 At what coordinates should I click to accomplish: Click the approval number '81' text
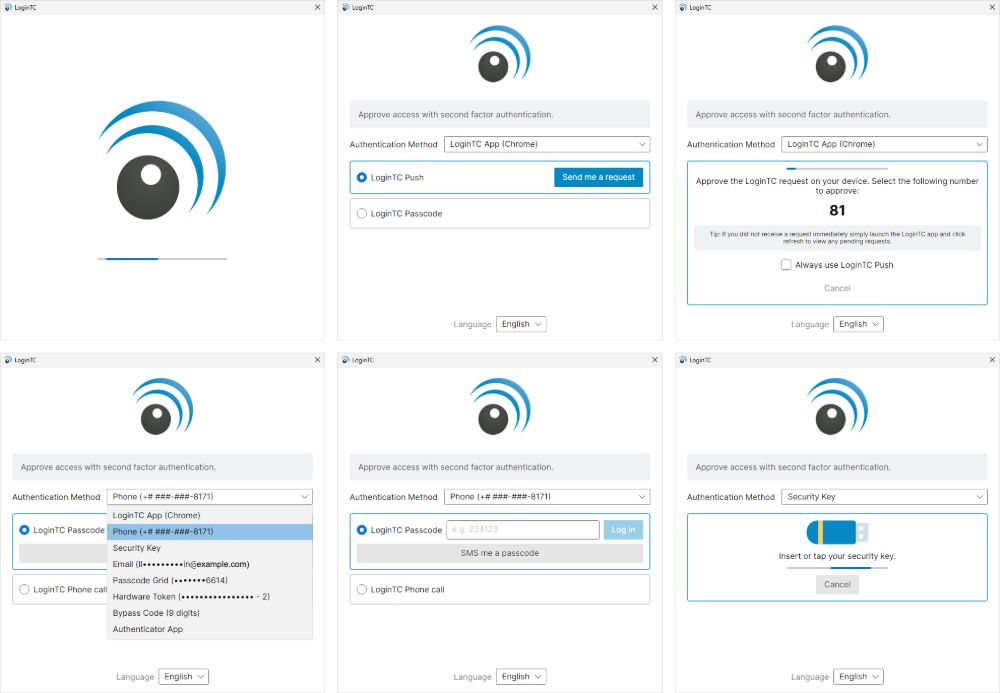click(837, 210)
